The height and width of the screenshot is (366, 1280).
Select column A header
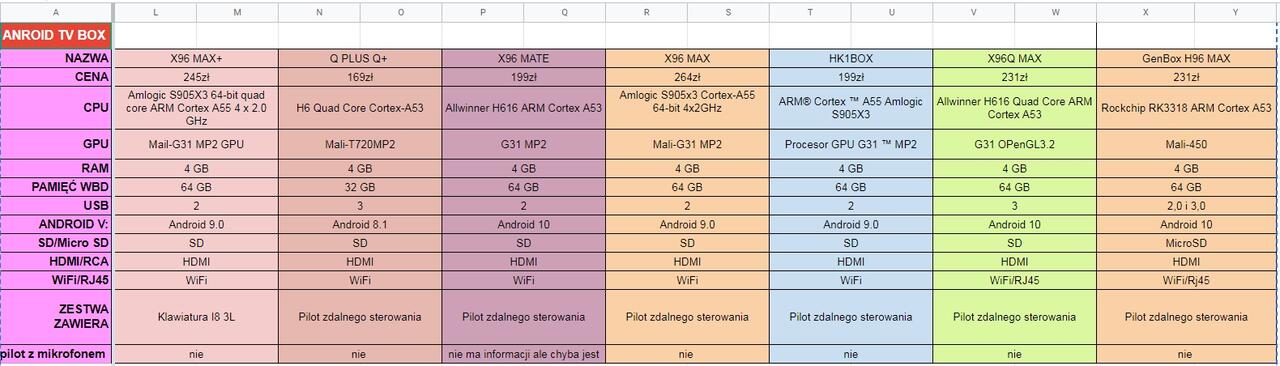(x=57, y=11)
